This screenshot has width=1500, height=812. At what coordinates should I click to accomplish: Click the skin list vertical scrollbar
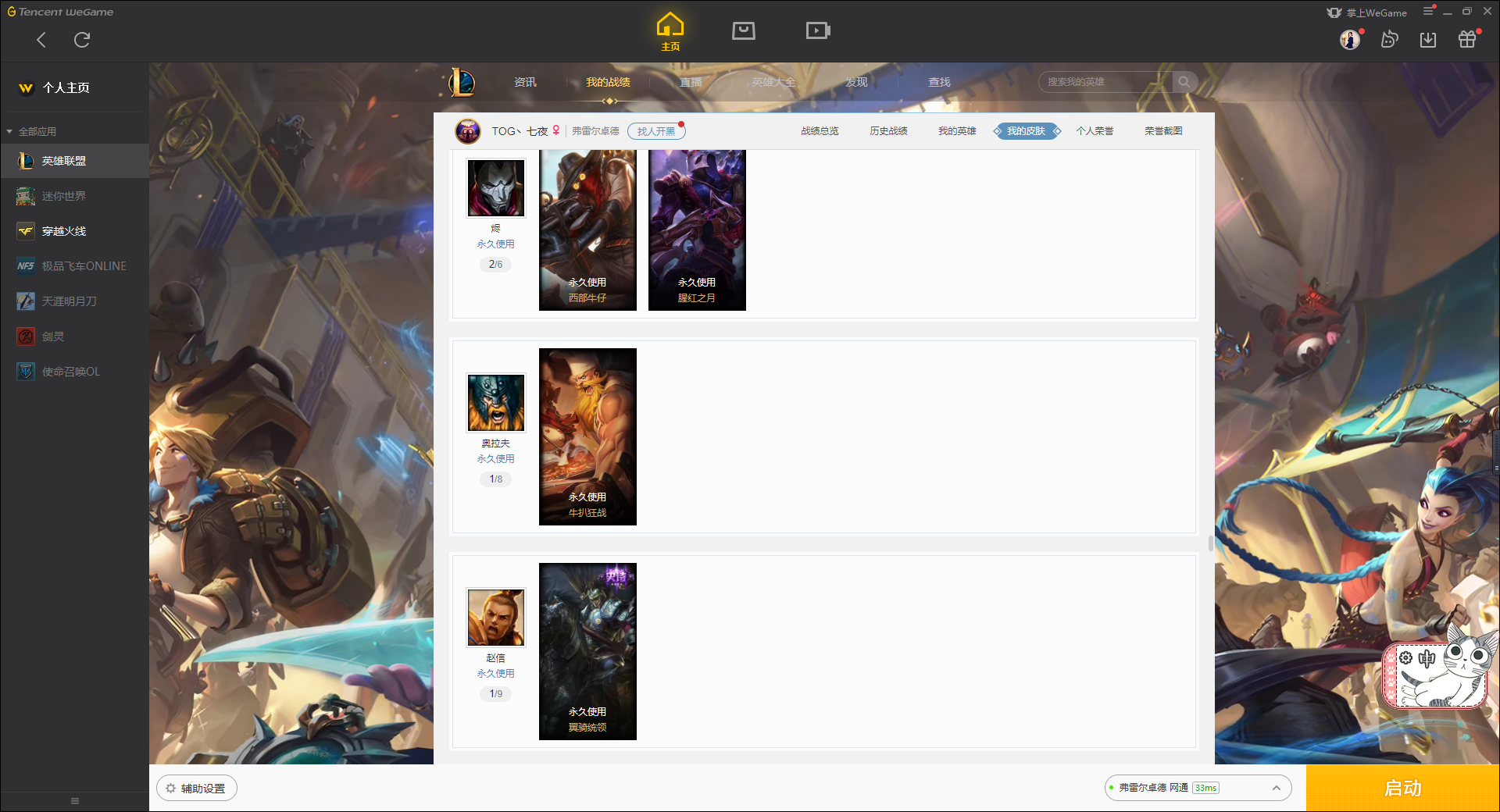pyautogui.click(x=1210, y=543)
